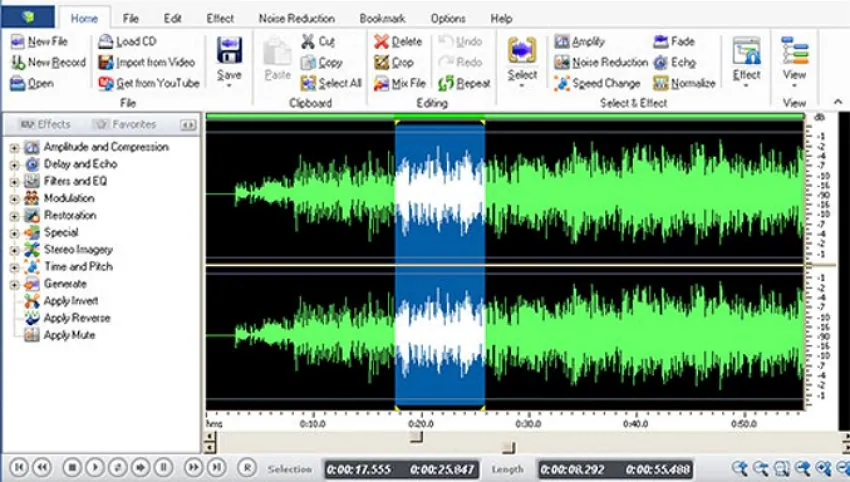Open the Options tab
The image size is (850, 482).
pyautogui.click(x=448, y=18)
